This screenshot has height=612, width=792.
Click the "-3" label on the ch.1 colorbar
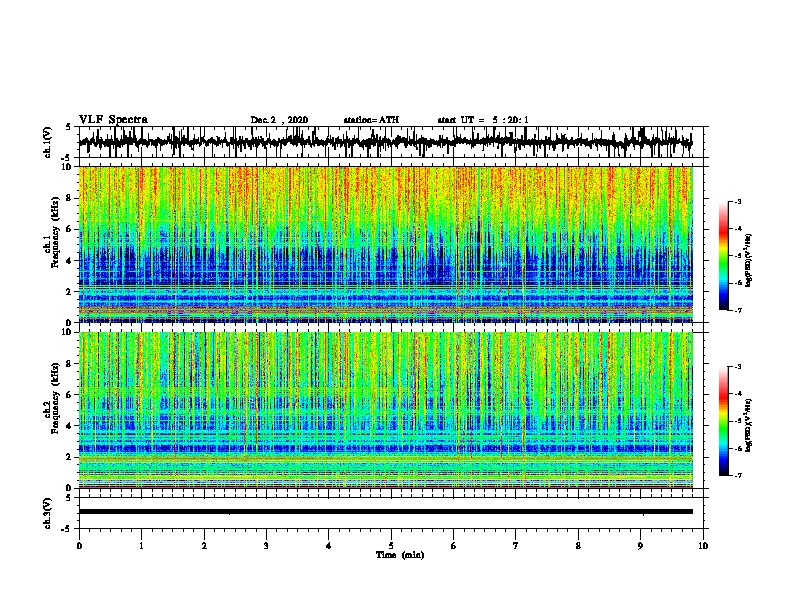click(737, 201)
